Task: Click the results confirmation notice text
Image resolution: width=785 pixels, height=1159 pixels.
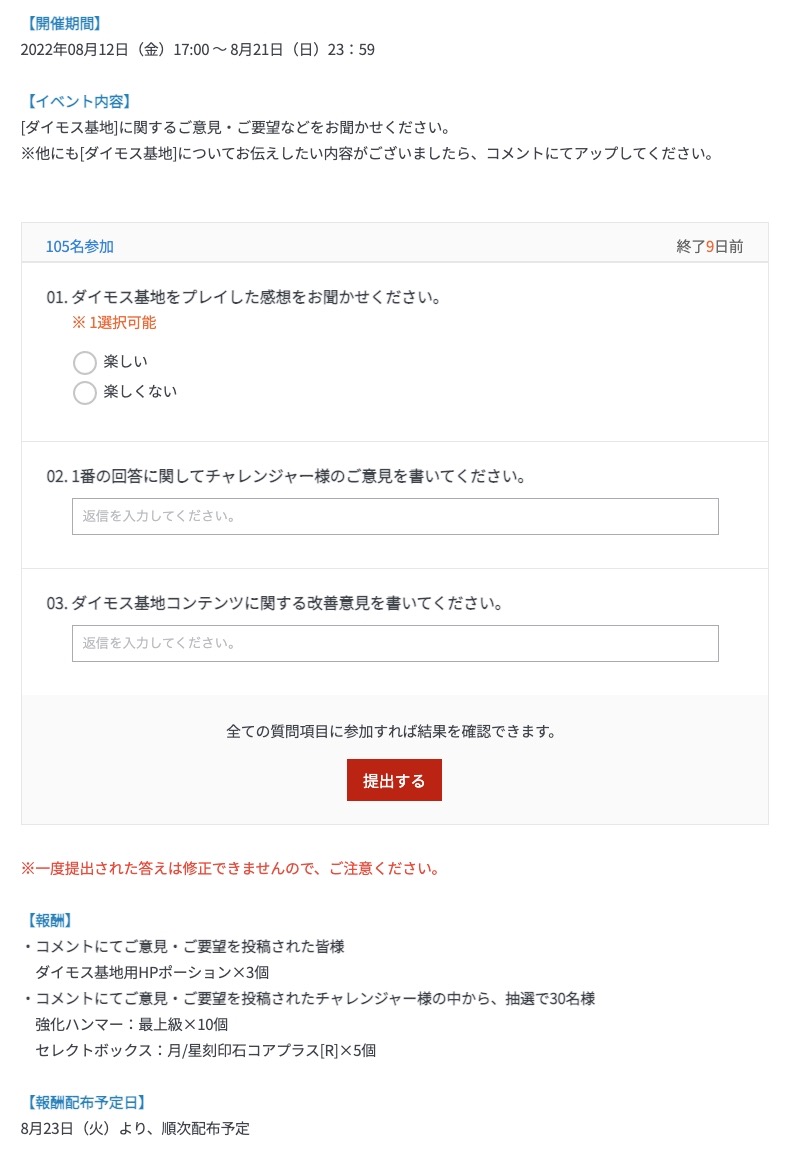Action: tap(394, 730)
